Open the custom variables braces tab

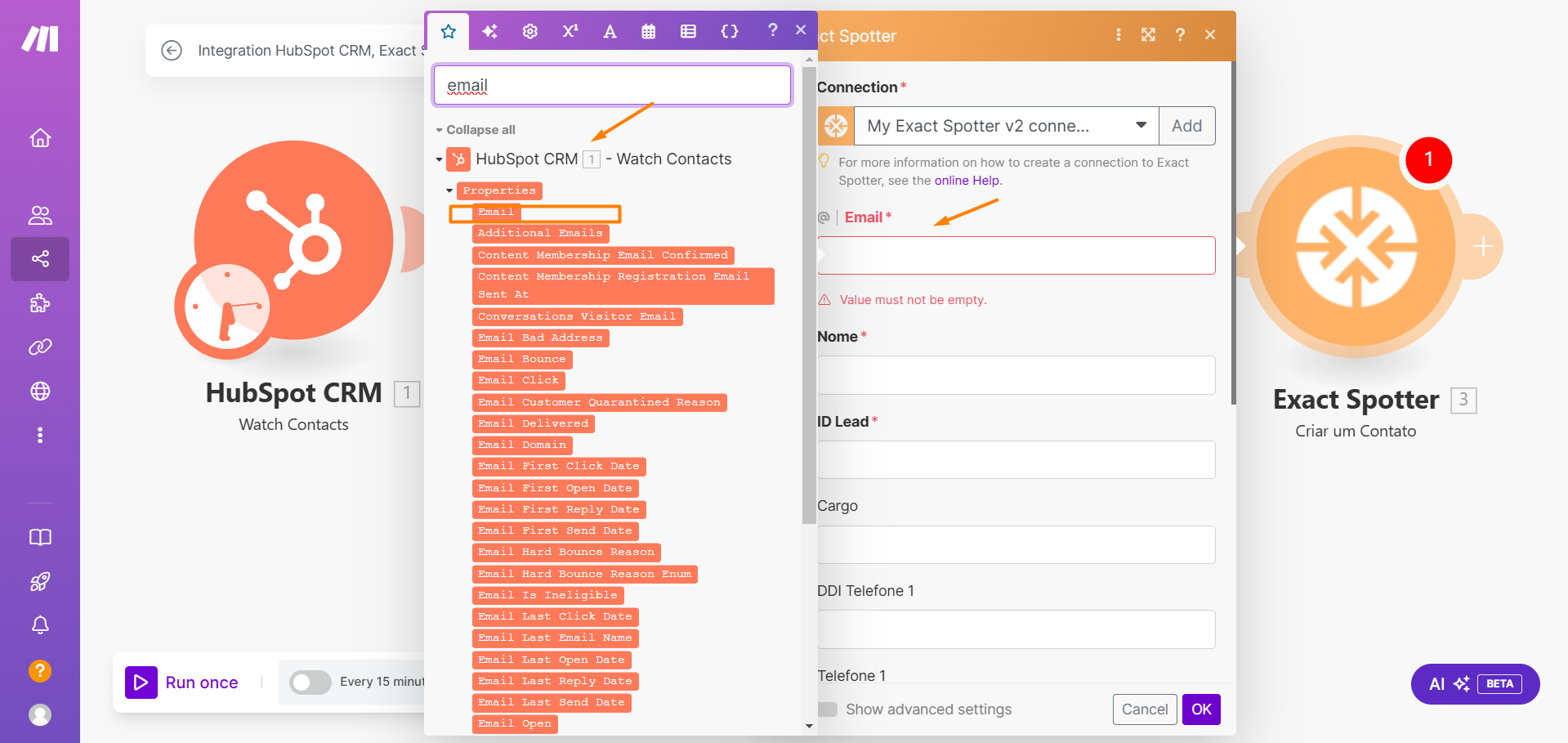tap(730, 31)
